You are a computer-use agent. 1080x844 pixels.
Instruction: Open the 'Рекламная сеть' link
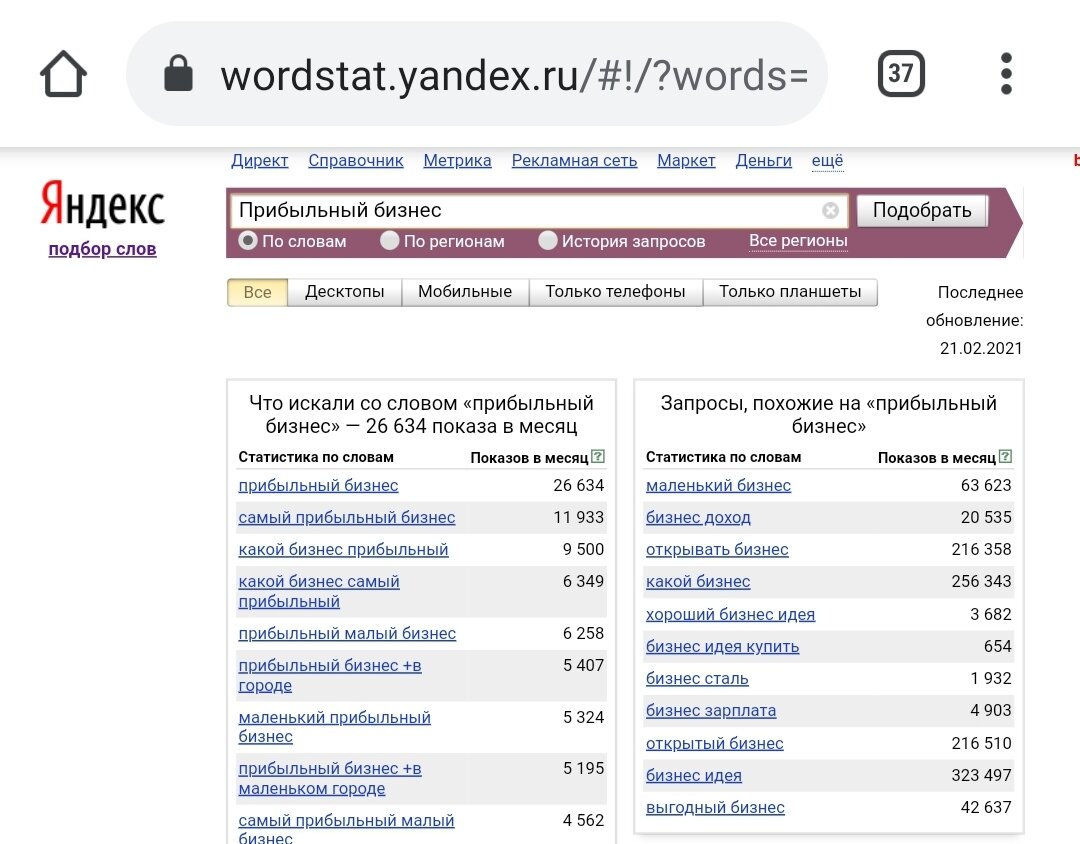point(574,161)
